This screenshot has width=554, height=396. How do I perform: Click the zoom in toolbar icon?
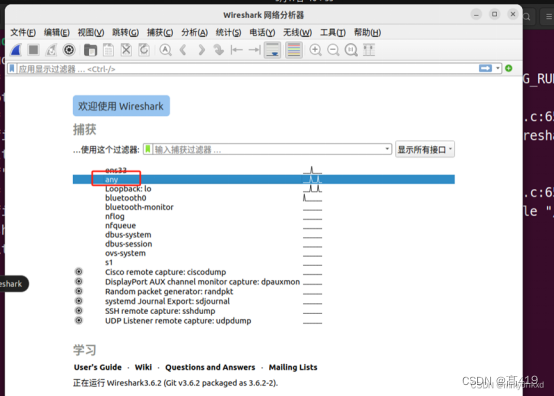tap(316, 50)
